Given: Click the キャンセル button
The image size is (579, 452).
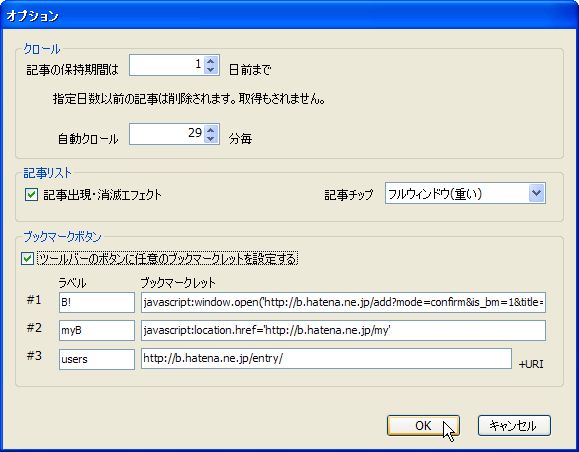Looking at the screenshot, I should [x=514, y=425].
